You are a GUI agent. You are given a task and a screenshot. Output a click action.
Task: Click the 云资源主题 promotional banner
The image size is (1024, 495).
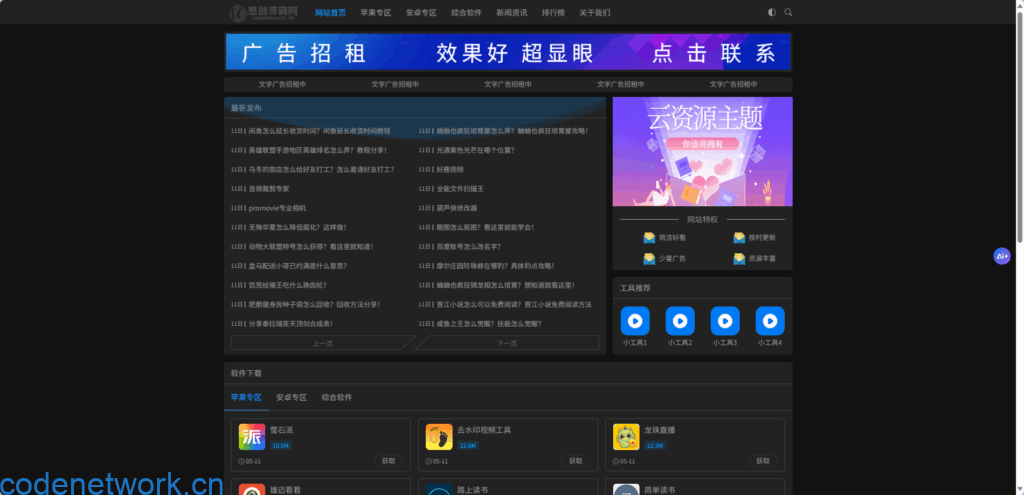(702, 151)
